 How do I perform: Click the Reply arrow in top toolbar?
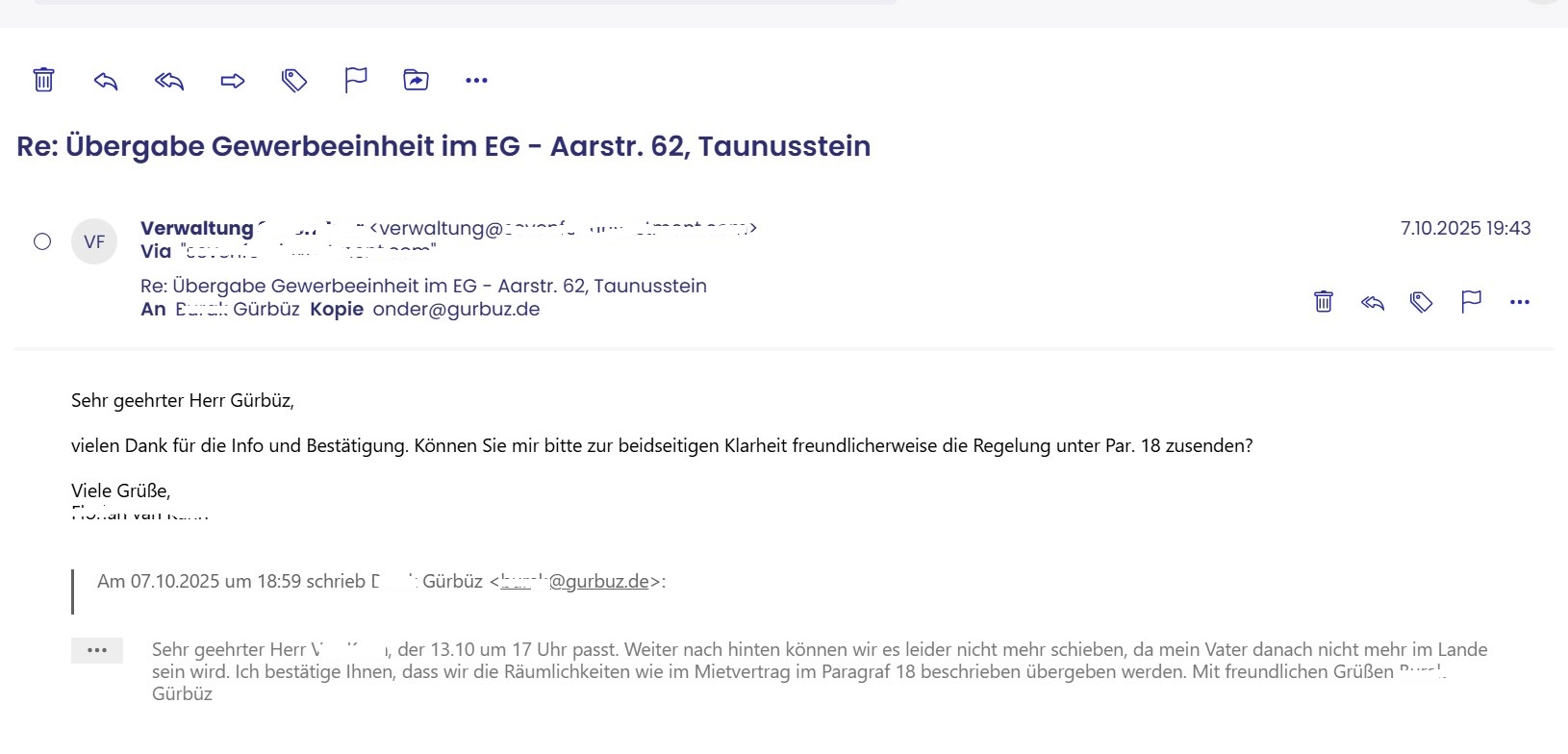106,81
